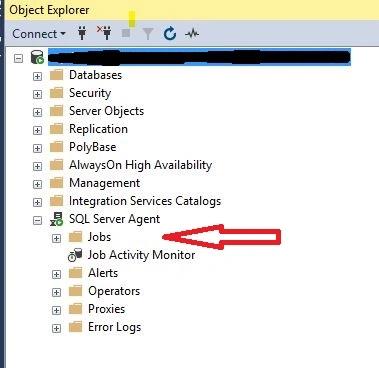Click the Disconnect plug icon with red X
Screen dimensions: 379x368
coord(104,33)
